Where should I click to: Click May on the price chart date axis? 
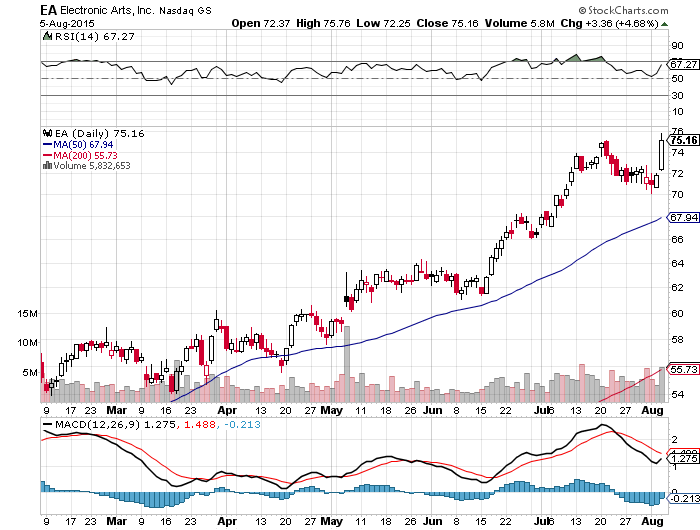pos(332,410)
